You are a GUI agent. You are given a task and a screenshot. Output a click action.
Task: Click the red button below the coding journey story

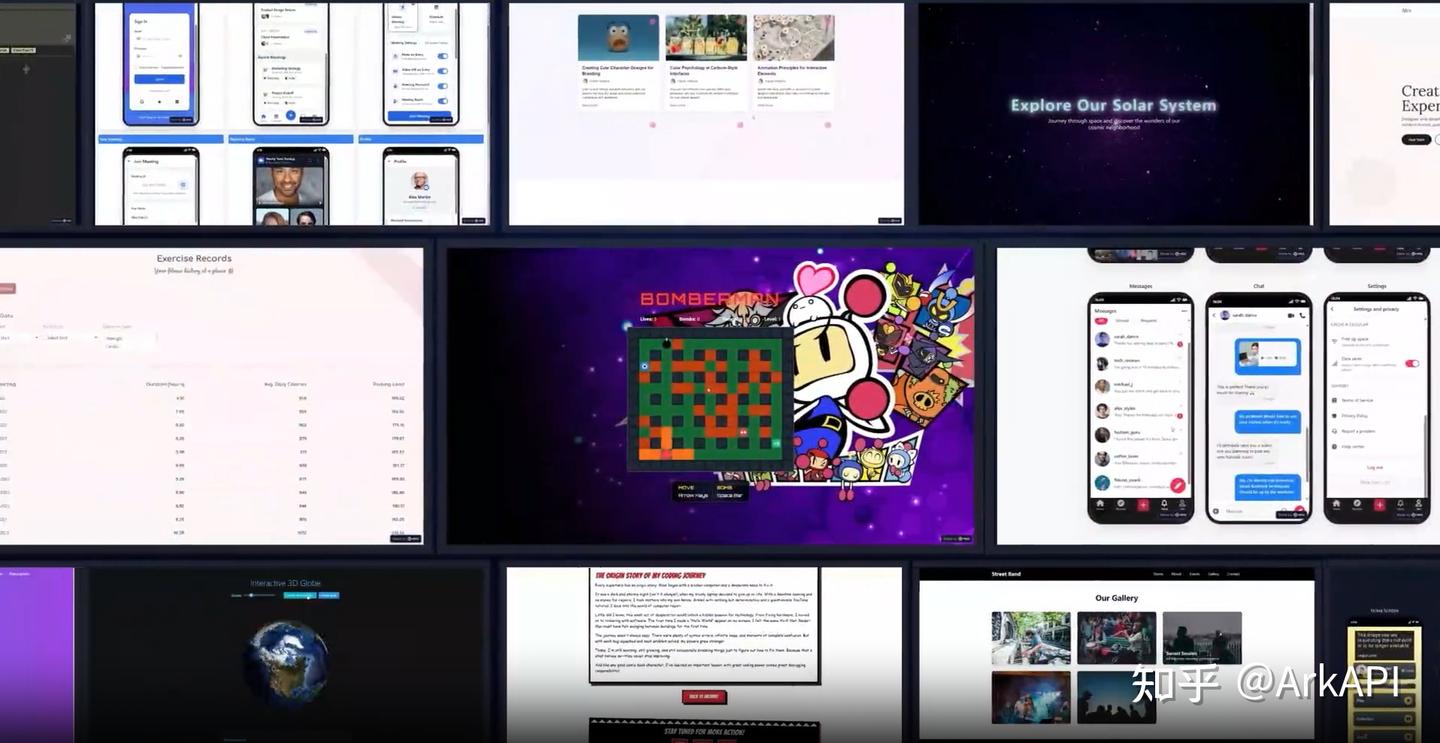704,697
